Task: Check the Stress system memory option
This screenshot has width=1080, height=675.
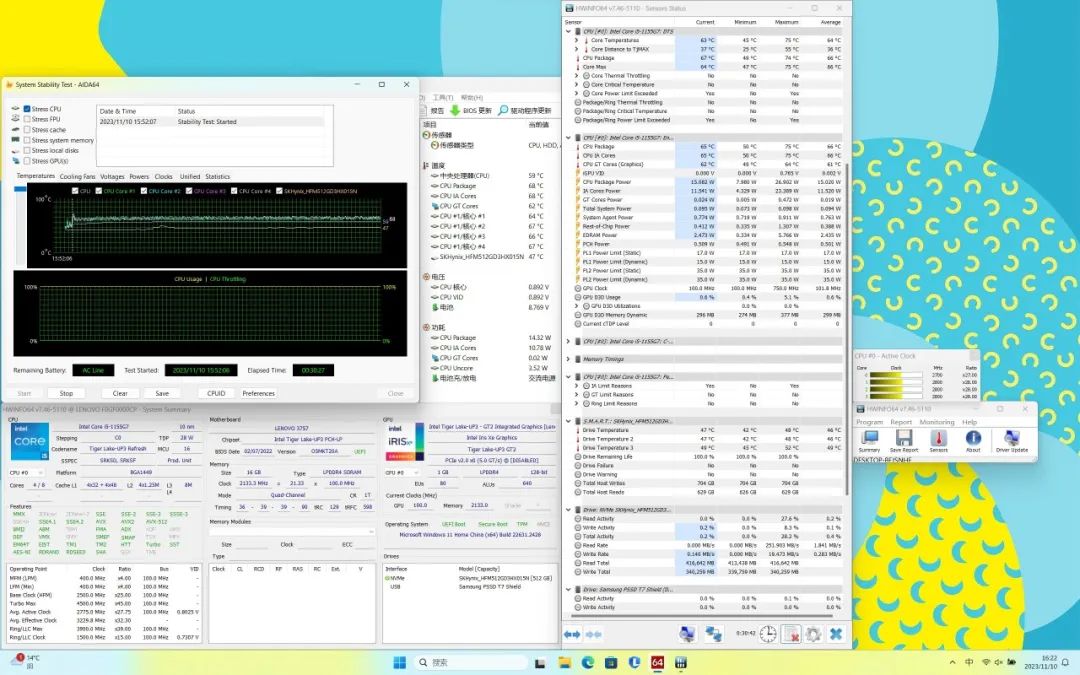Action: pos(27,140)
